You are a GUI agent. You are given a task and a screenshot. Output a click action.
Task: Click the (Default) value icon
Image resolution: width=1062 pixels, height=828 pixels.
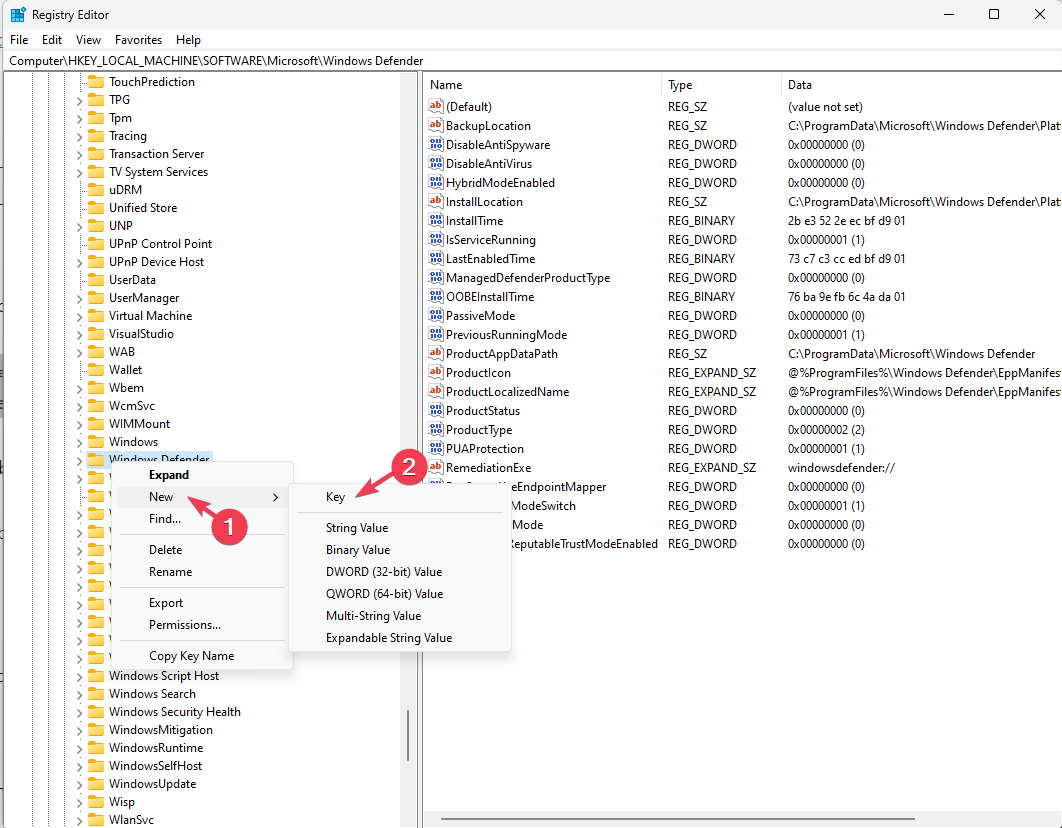click(x=436, y=106)
